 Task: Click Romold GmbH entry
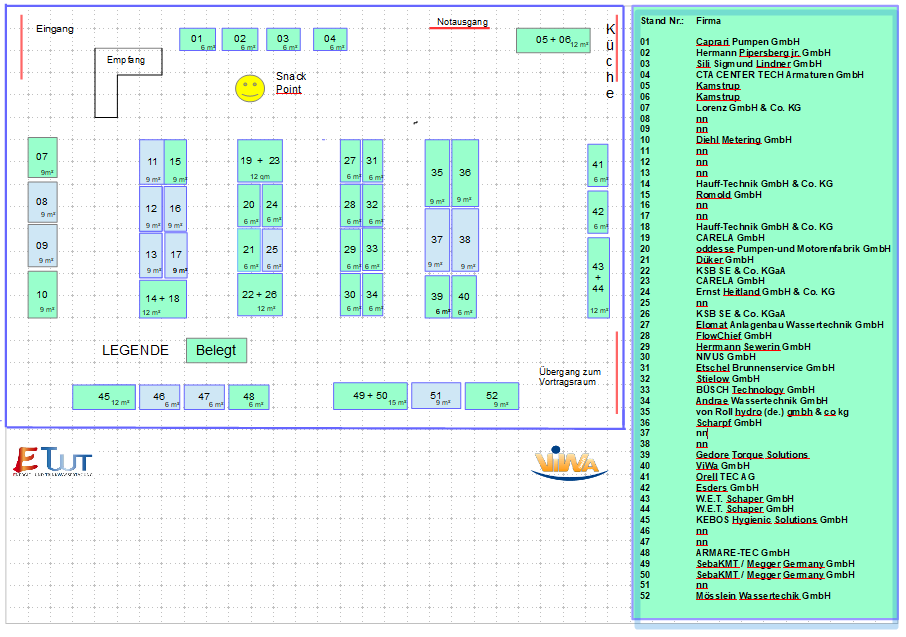pyautogui.click(x=729, y=195)
